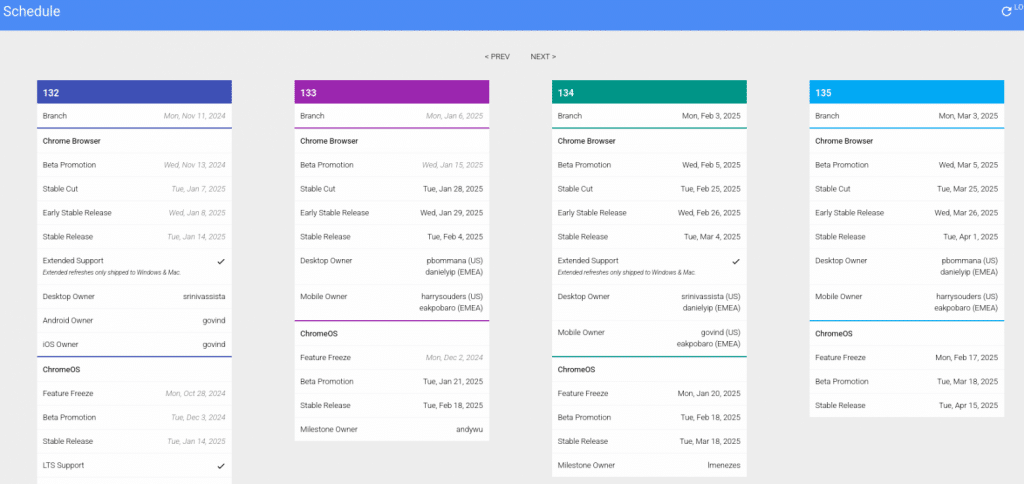
Task: Click iOS Owner row in milestone 132
Action: pyautogui.click(x=135, y=344)
